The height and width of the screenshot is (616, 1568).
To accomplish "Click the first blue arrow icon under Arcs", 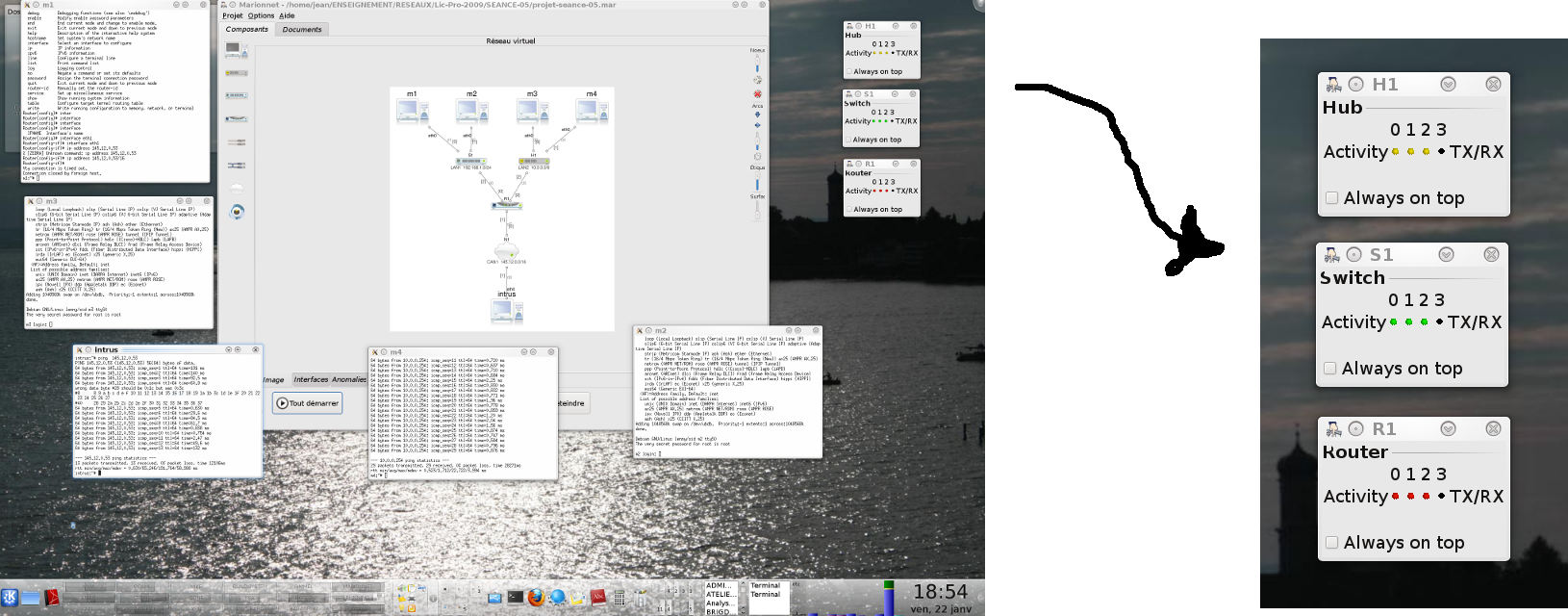I will pos(757,115).
